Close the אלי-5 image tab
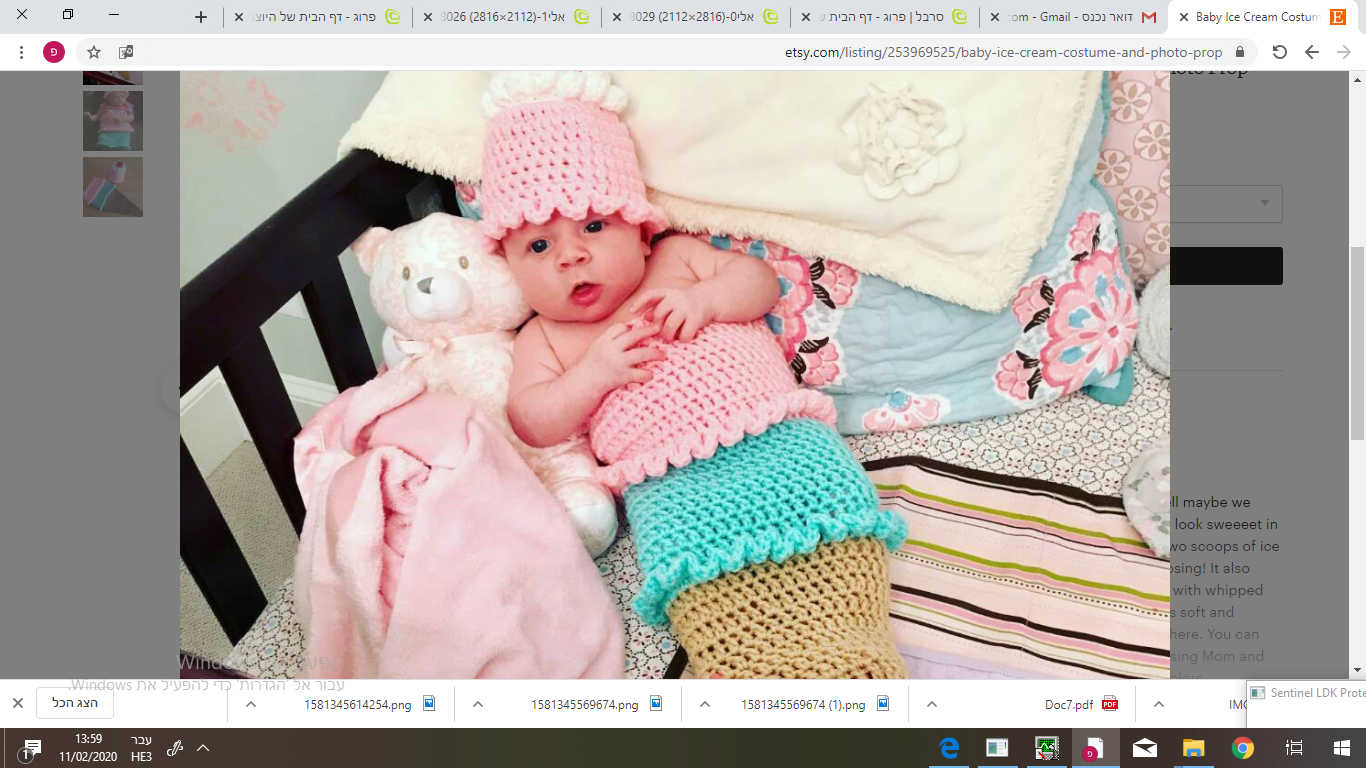 (617, 17)
